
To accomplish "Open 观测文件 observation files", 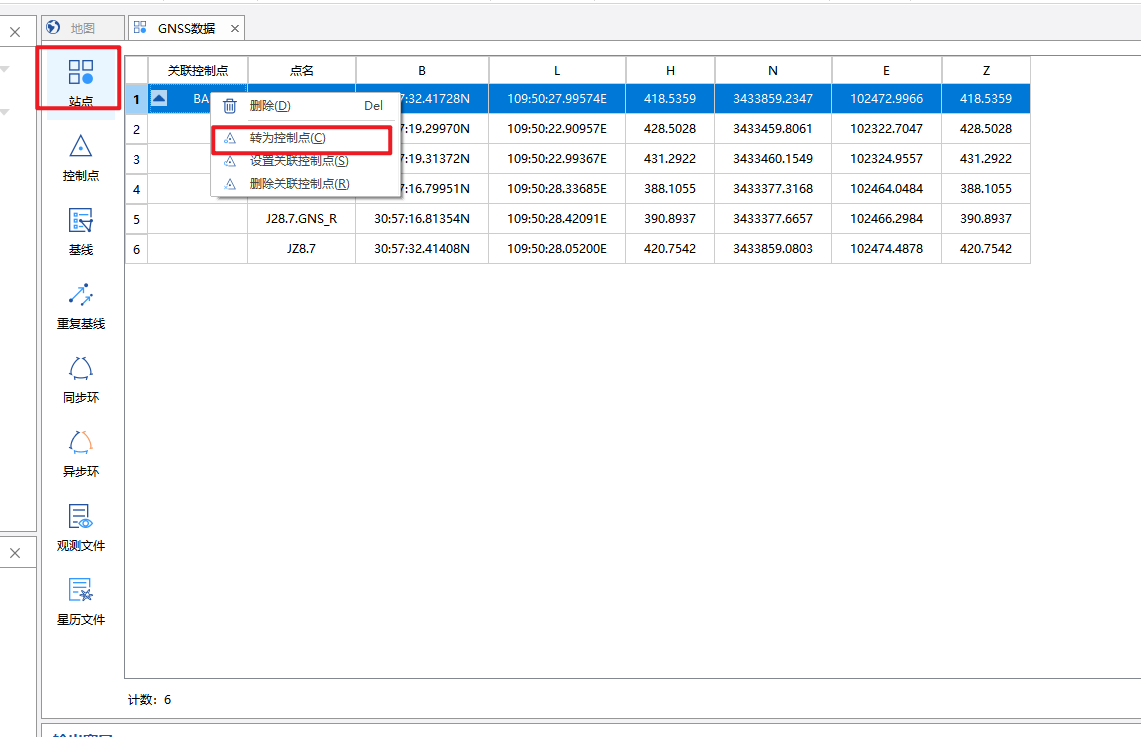I will (80, 527).
